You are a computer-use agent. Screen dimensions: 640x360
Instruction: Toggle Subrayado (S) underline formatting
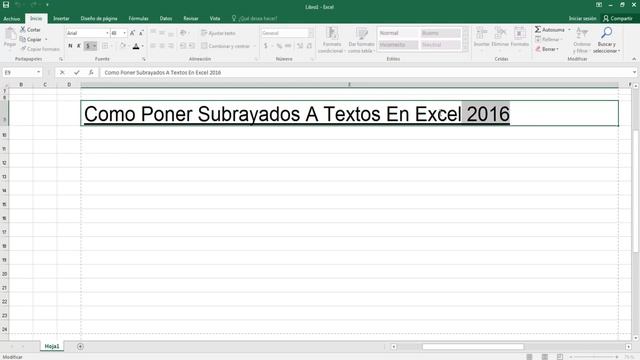87,46
